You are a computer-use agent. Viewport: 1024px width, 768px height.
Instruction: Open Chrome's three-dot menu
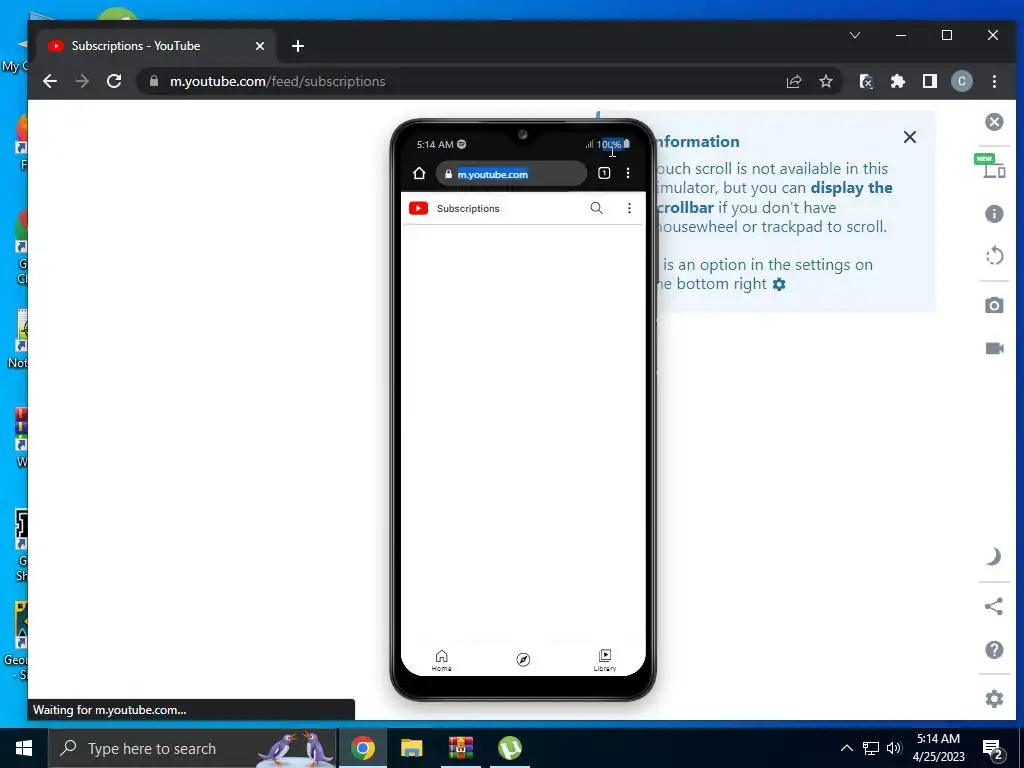pos(994,81)
